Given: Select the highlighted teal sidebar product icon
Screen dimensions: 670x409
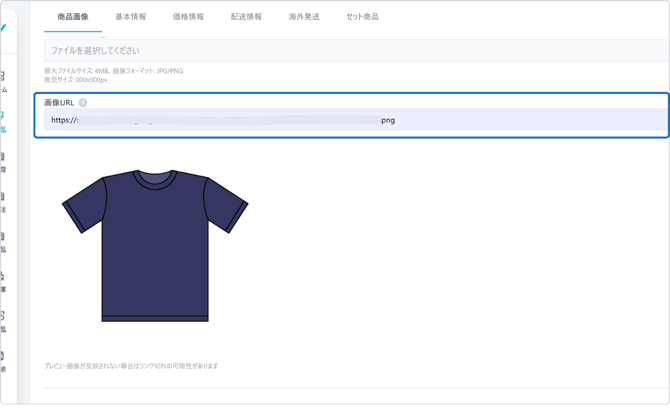Looking at the screenshot, I should [3, 121].
